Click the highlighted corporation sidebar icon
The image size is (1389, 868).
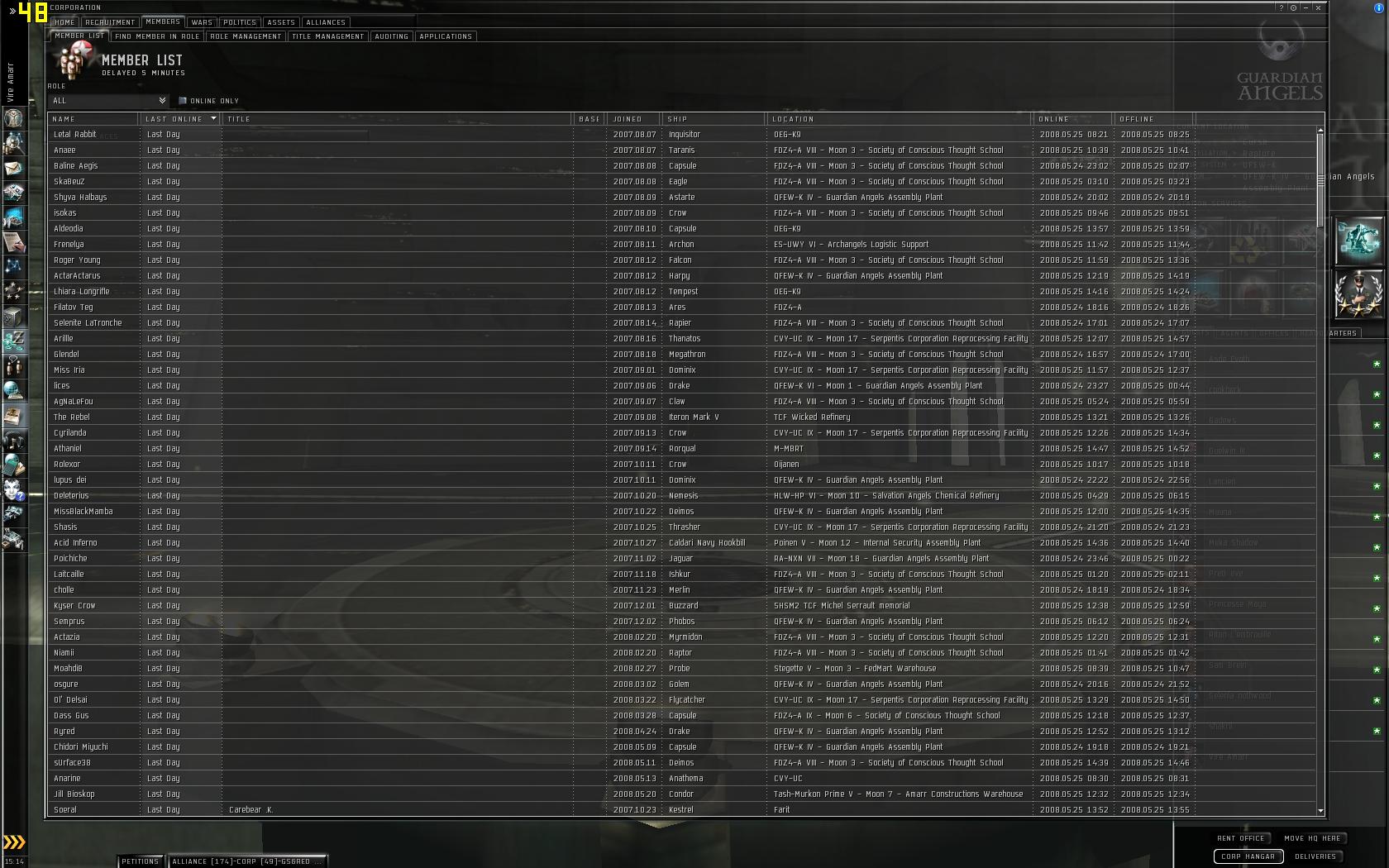coord(13,341)
